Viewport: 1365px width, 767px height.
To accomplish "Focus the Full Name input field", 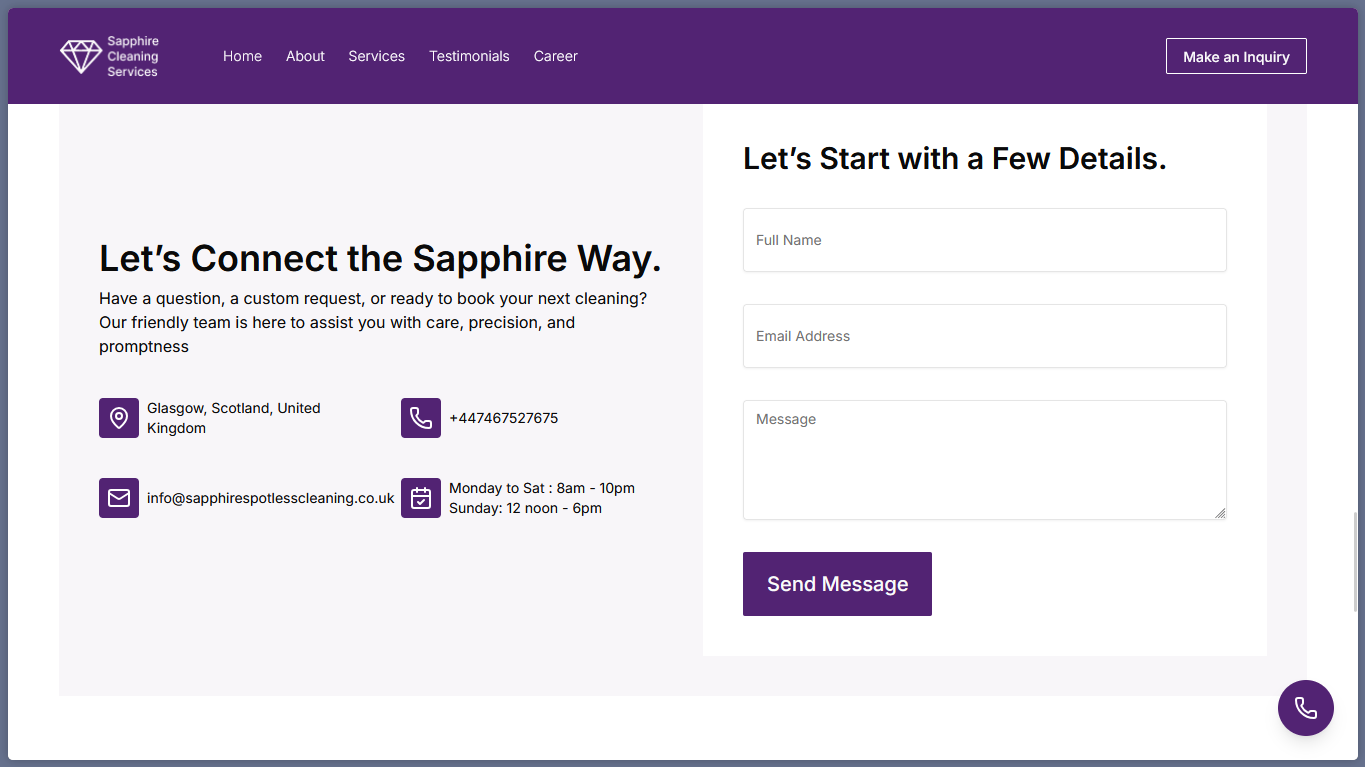I will click(x=984, y=240).
